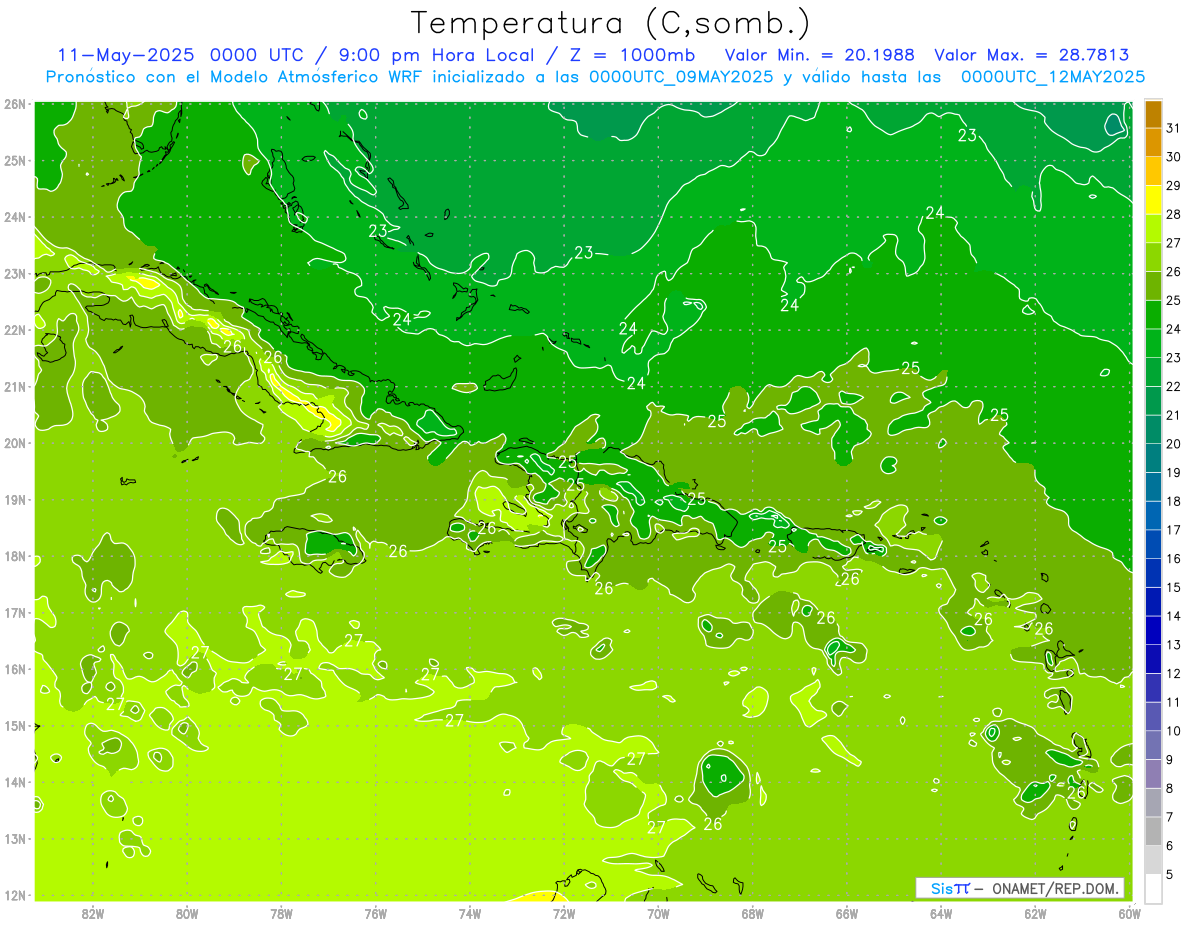Click the latitude axis label '24N'
Image resolution: width=1200 pixels, height=927 pixels.
click(x=15, y=217)
